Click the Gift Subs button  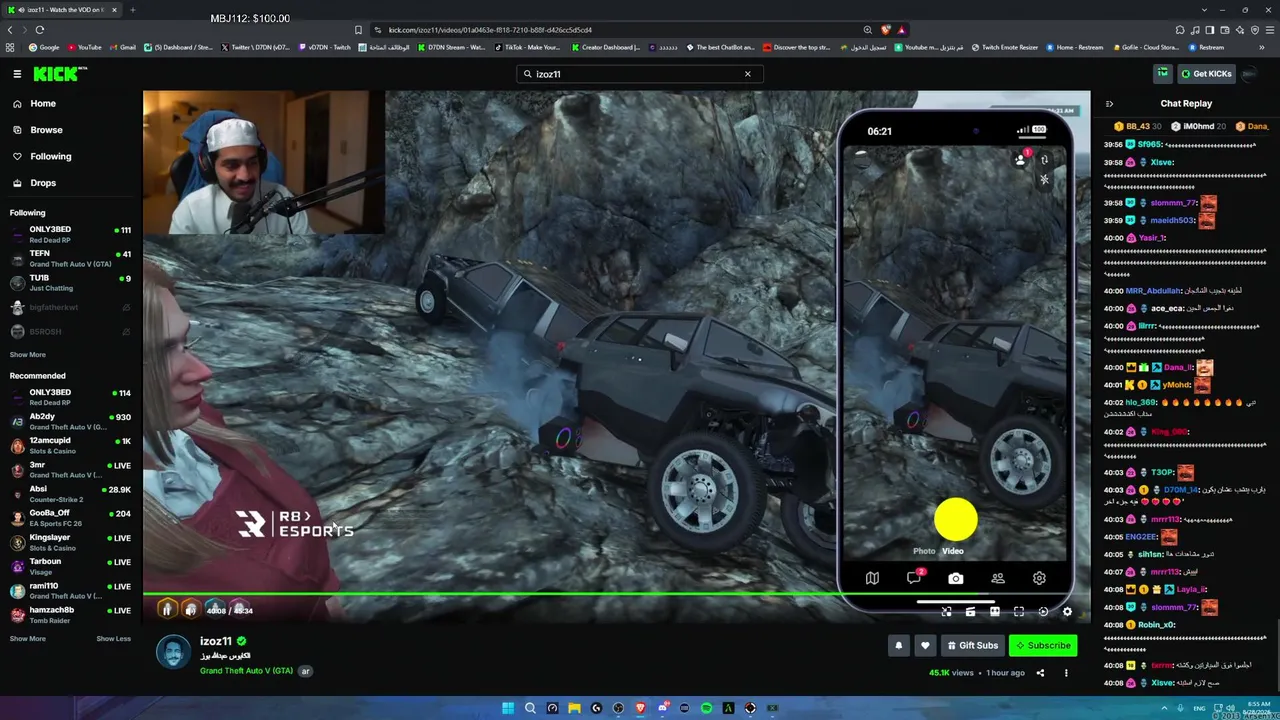point(973,646)
